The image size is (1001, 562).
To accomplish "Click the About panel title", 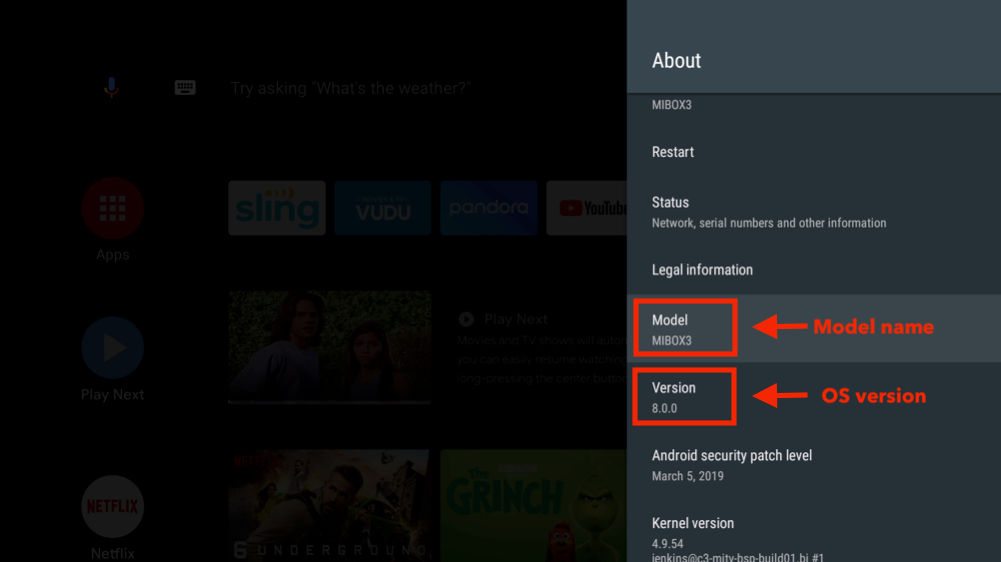I will (676, 61).
